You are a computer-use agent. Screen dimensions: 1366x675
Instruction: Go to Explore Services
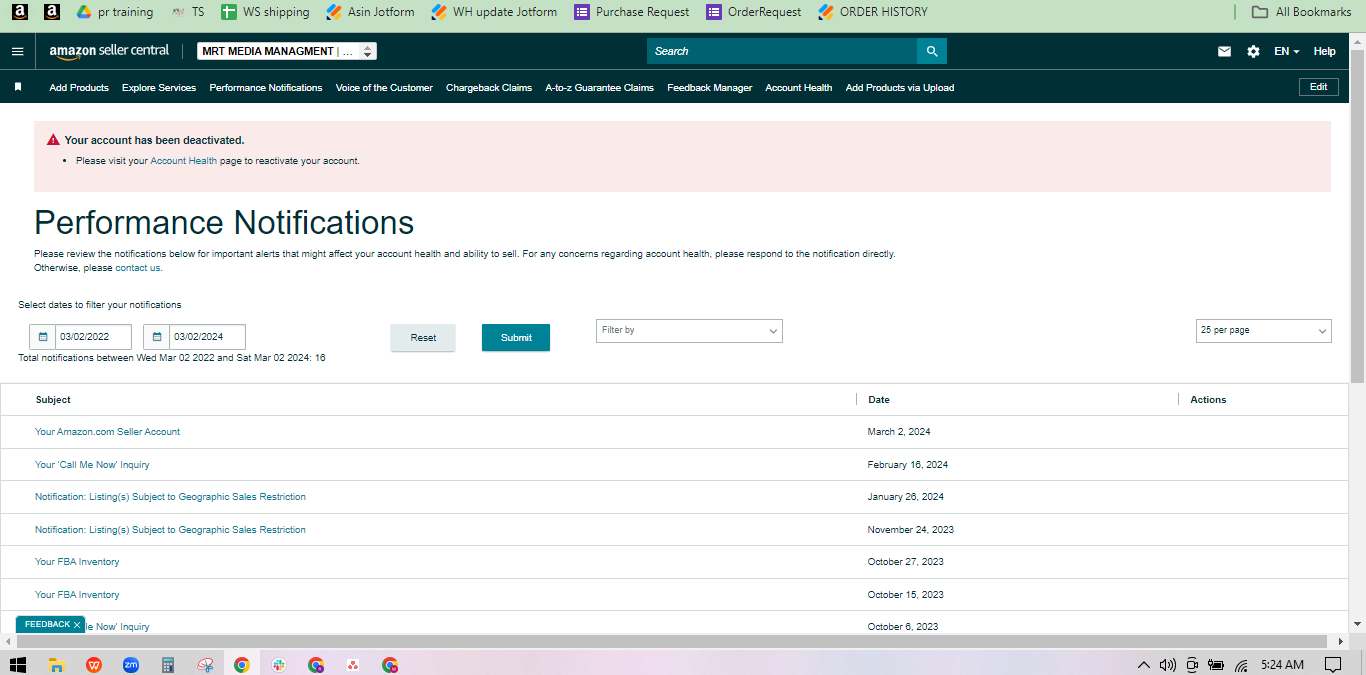[x=159, y=88]
